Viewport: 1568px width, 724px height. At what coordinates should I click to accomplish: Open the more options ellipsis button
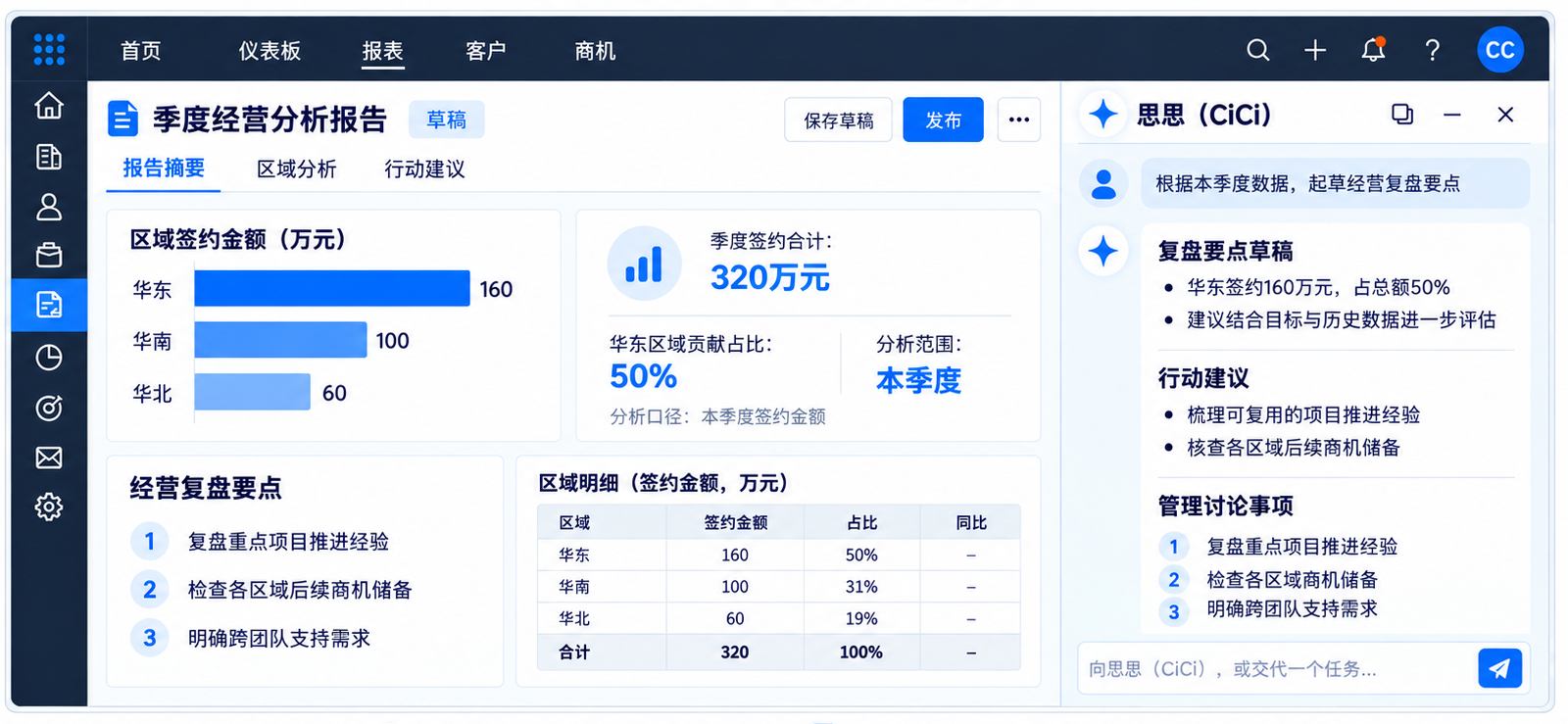1019,120
